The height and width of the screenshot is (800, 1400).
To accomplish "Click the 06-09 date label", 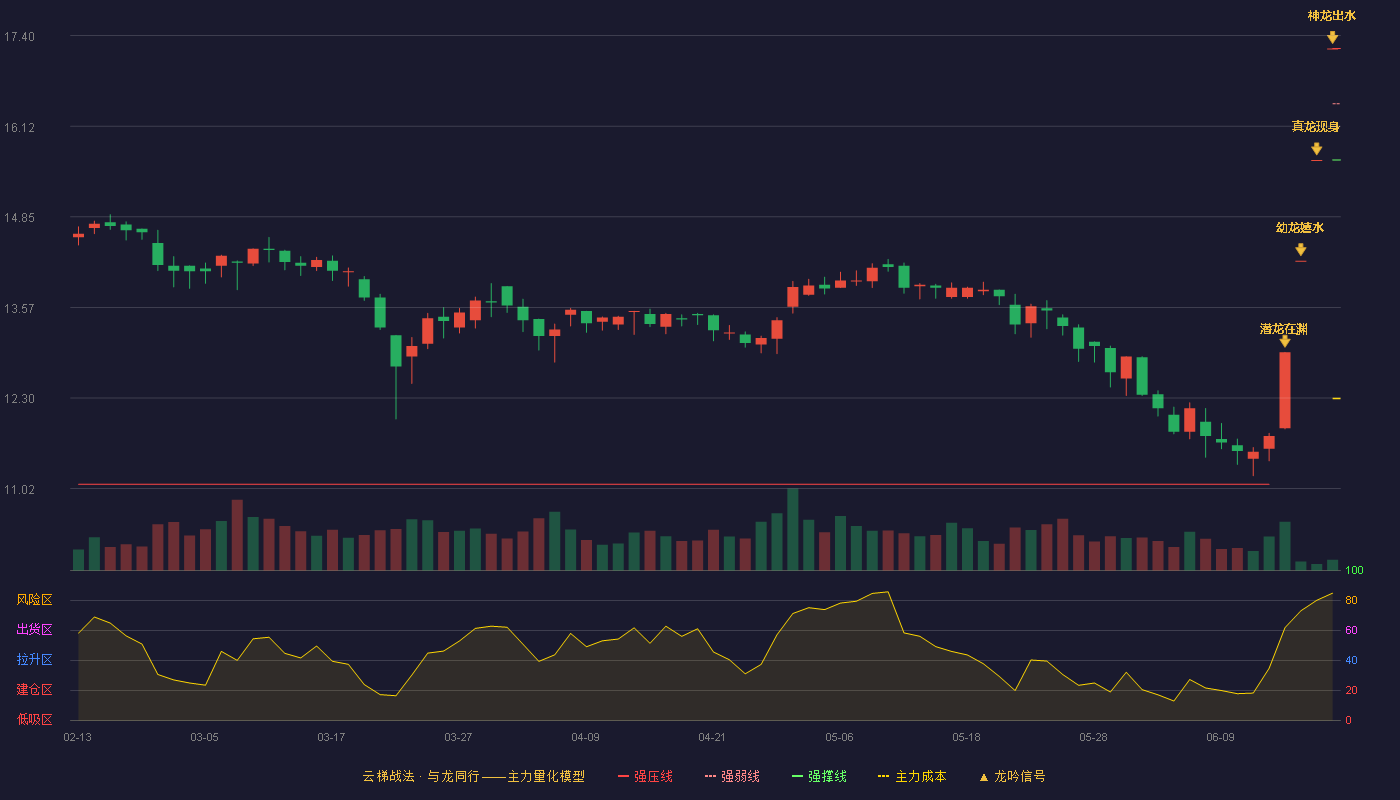I will click(1220, 737).
